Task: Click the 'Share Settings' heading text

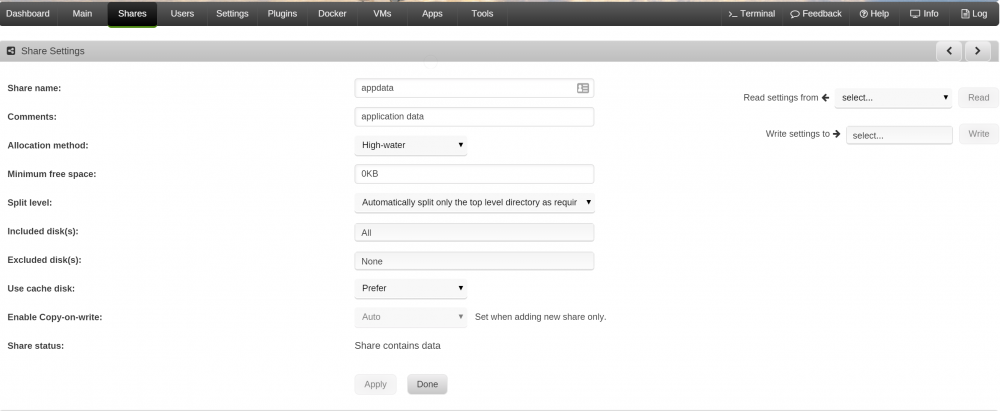Action: point(53,51)
